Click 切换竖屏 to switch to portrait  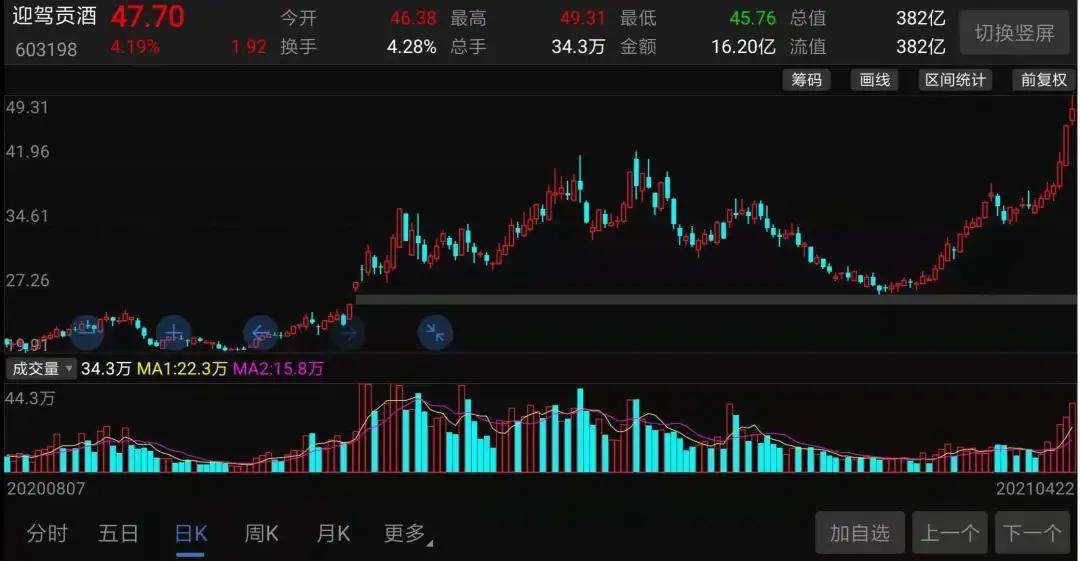[1015, 32]
